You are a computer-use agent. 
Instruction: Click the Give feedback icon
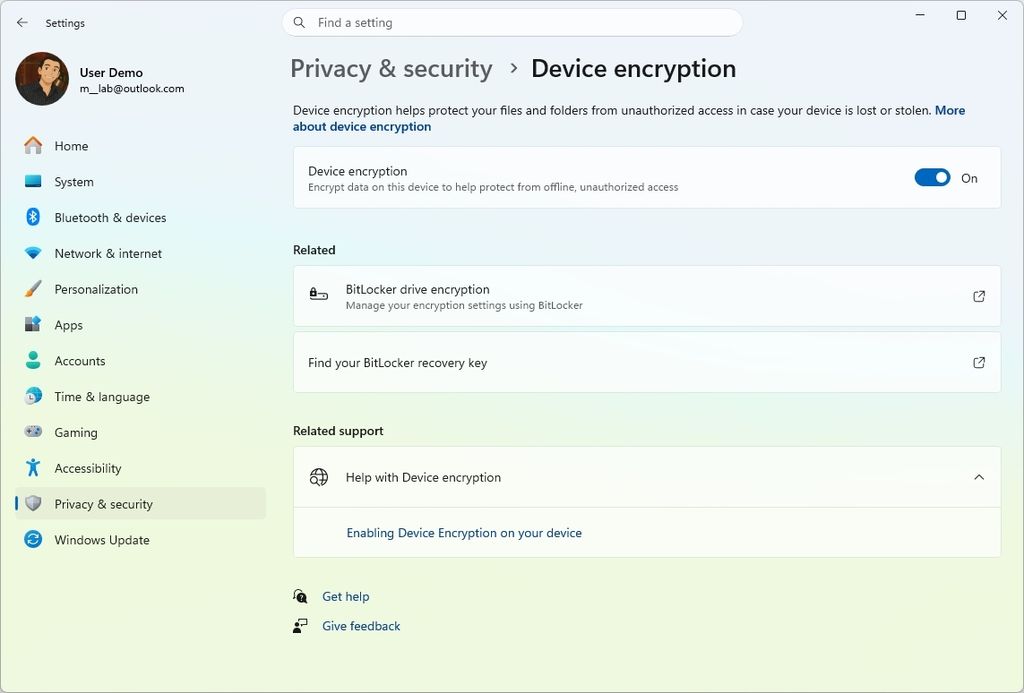[x=300, y=626]
